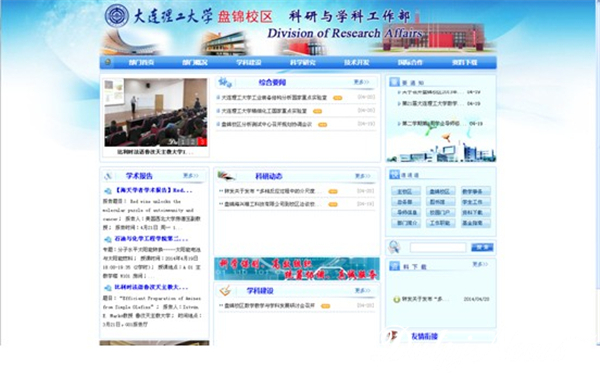Click the search text input field
This screenshot has height=376, width=600.
pyautogui.click(x=438, y=247)
